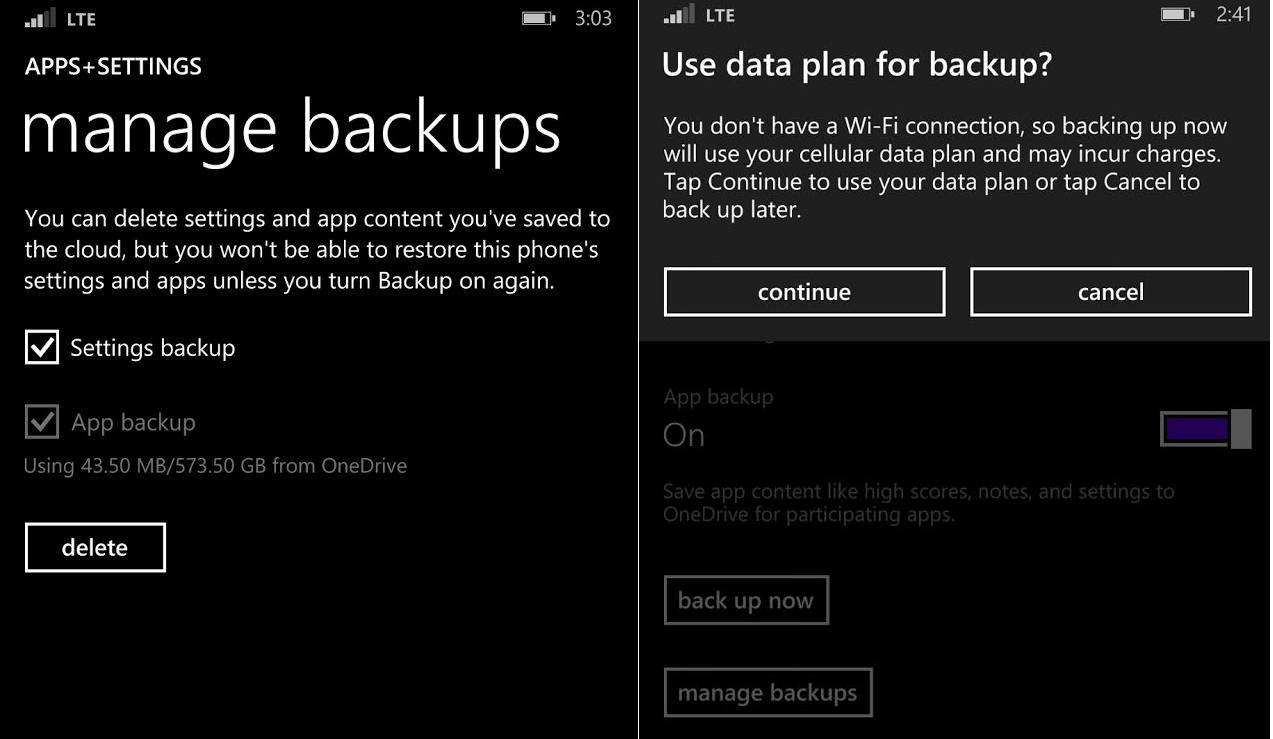Tap the Settings backup label text

click(x=153, y=348)
